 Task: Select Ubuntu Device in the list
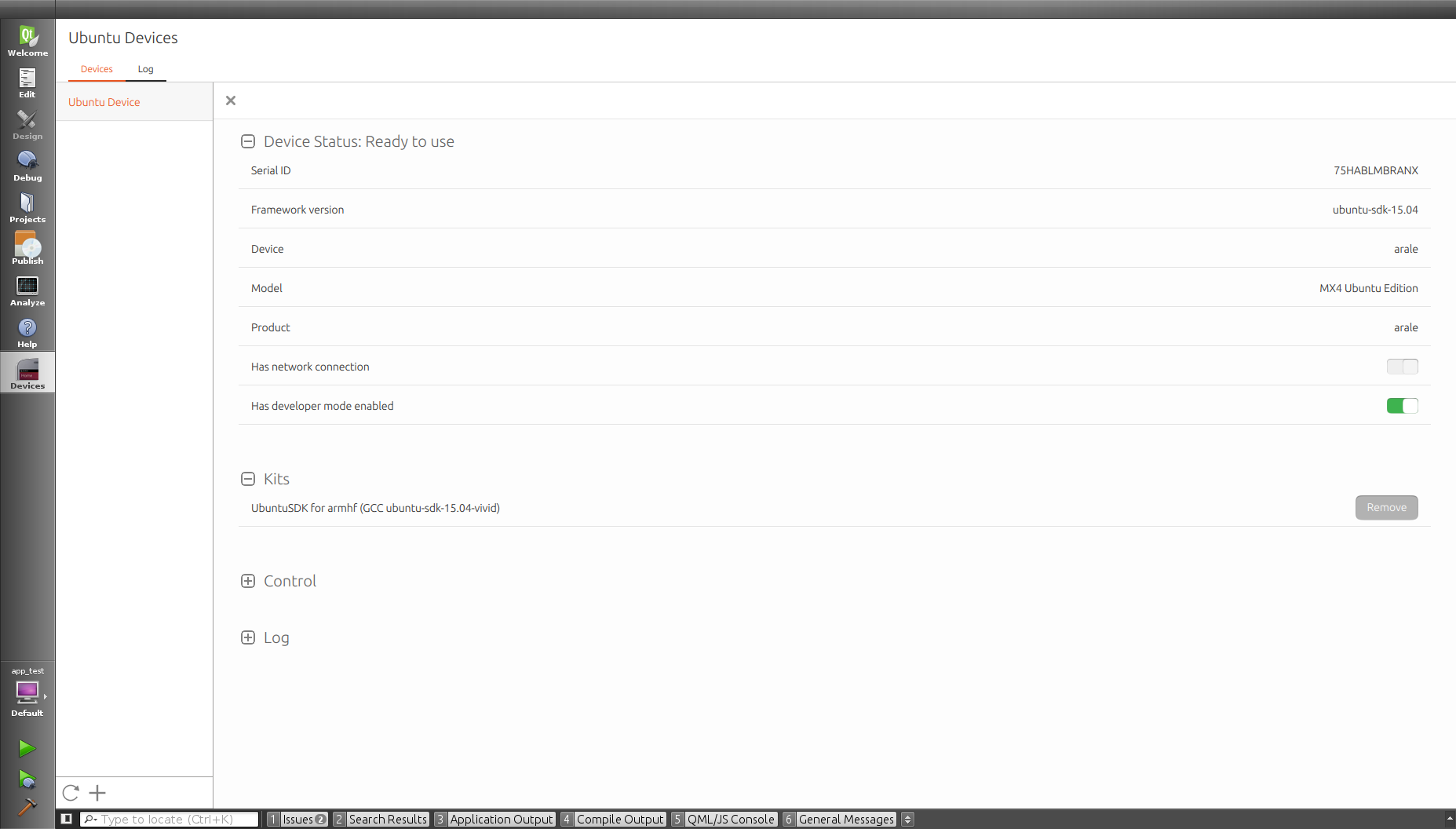click(x=134, y=102)
